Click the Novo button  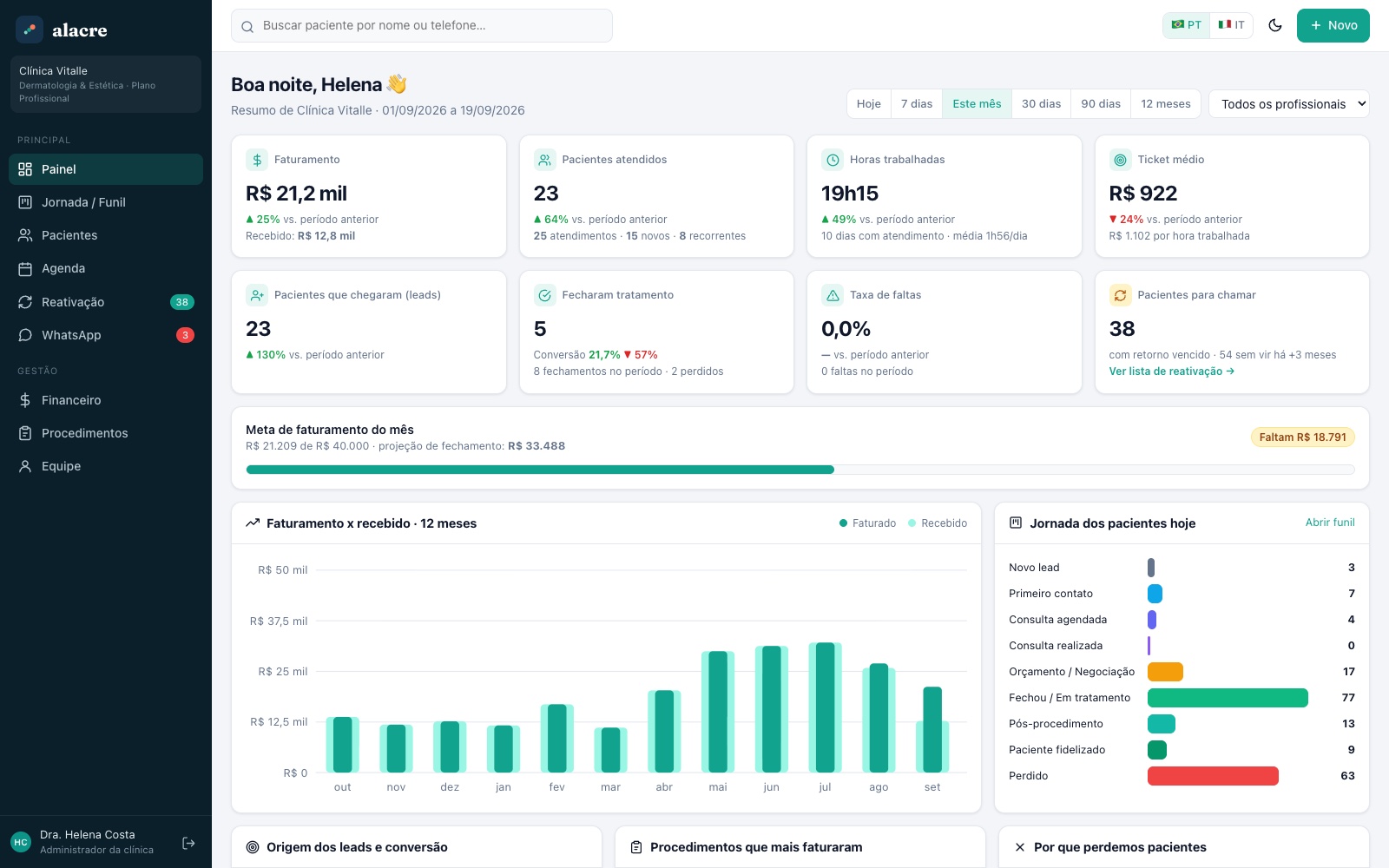pyautogui.click(x=1333, y=25)
